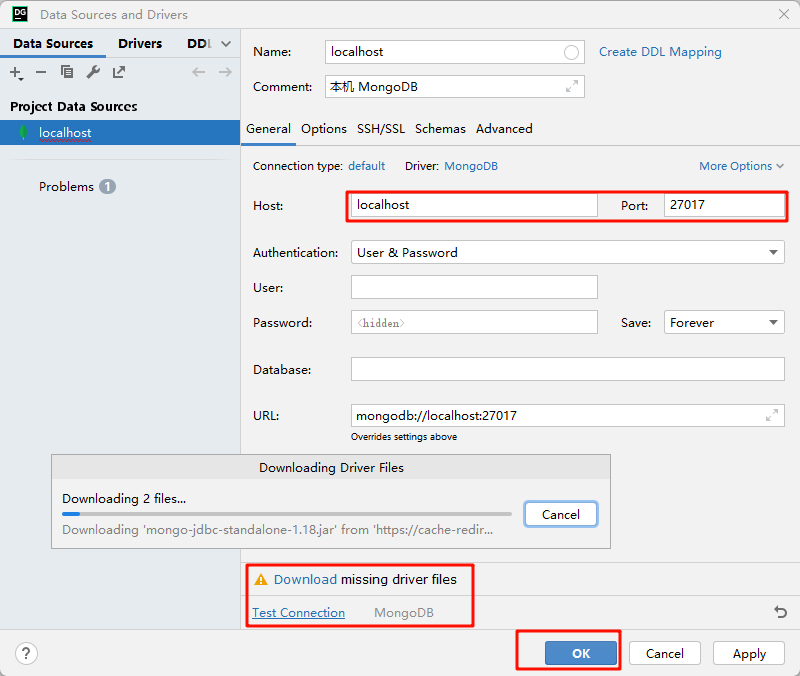Open the help question mark button
Screen dimensions: 800x676
tap(26, 653)
